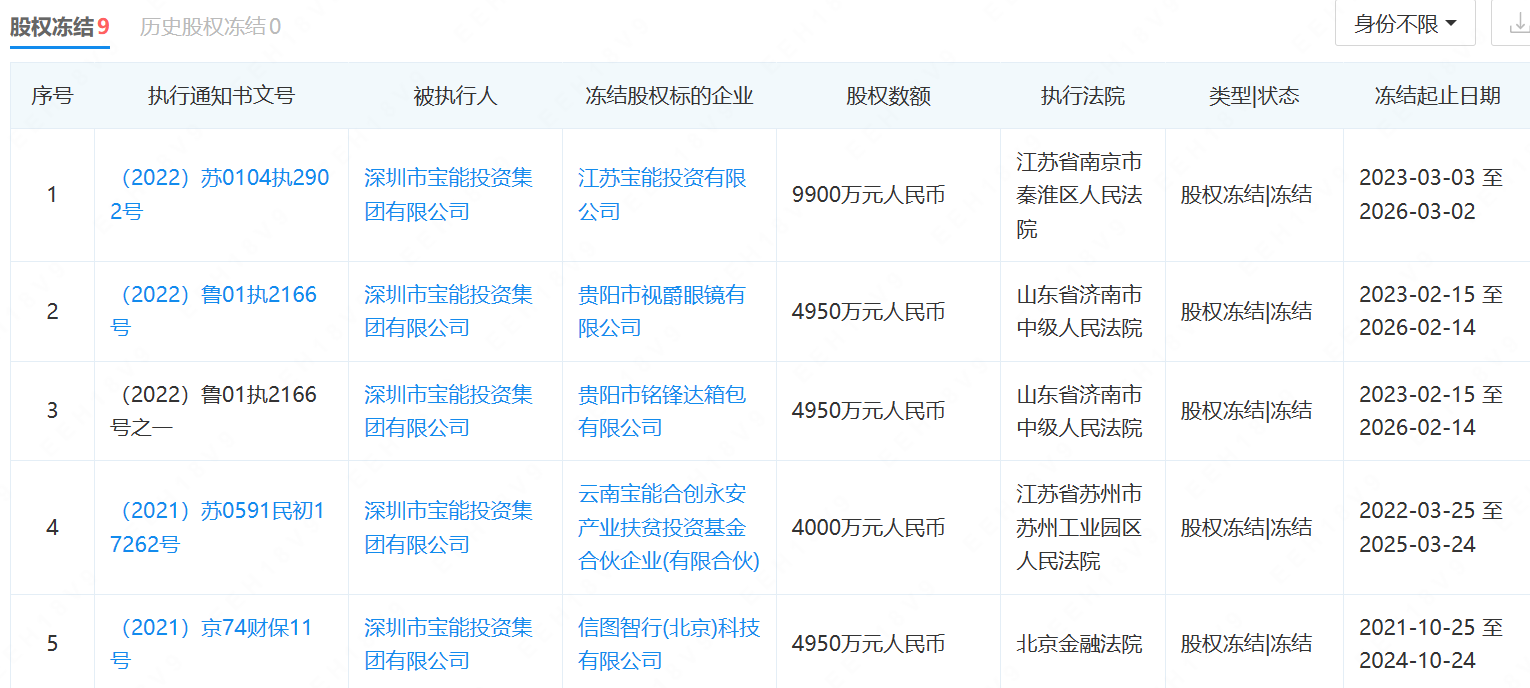Open 深圳市宝能投资集团有限公司 link in row 4

[x=448, y=528]
